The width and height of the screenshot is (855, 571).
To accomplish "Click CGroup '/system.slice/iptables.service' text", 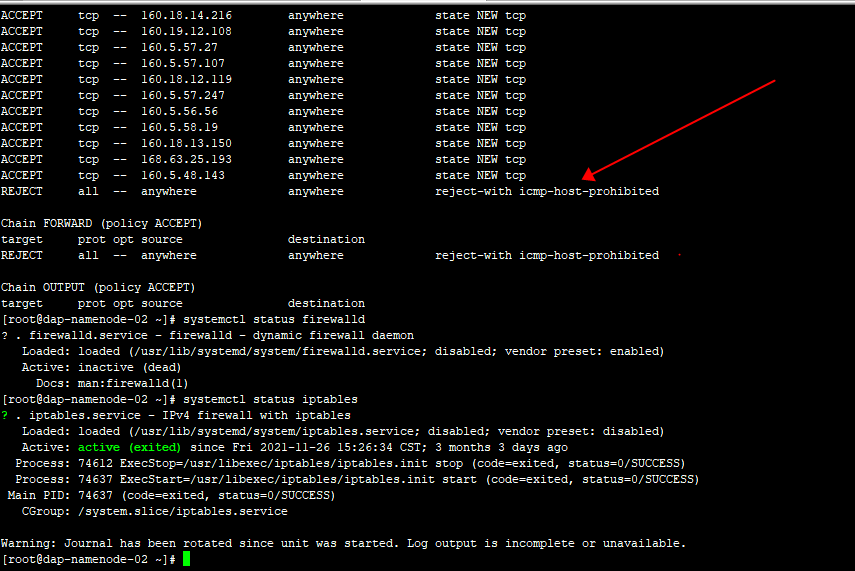I will coord(183,512).
